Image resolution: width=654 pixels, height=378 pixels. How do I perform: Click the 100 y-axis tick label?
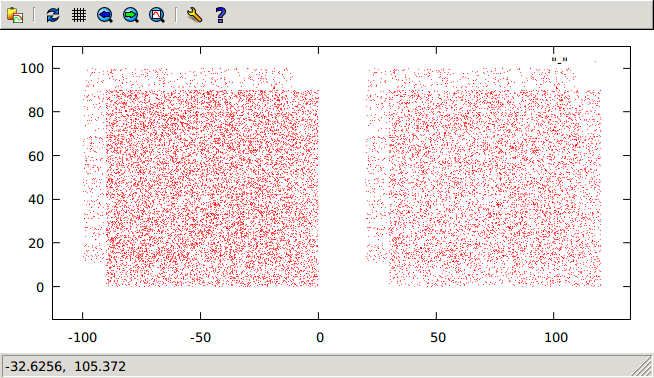click(32, 68)
